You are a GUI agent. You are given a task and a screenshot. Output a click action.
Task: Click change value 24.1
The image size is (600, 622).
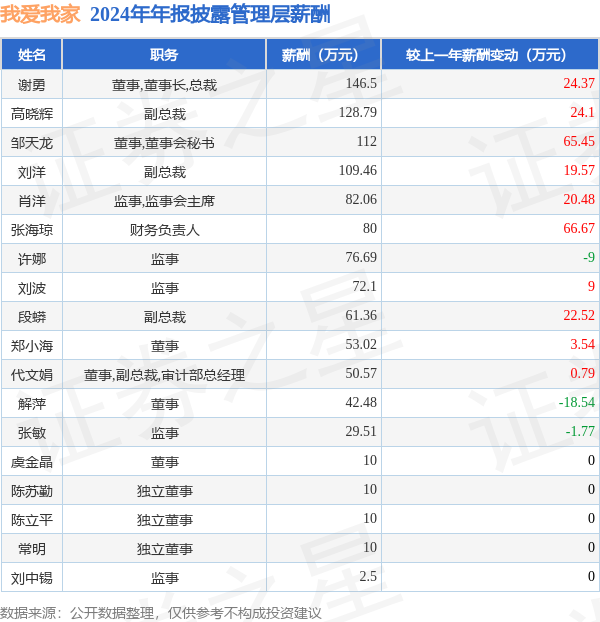583,112
